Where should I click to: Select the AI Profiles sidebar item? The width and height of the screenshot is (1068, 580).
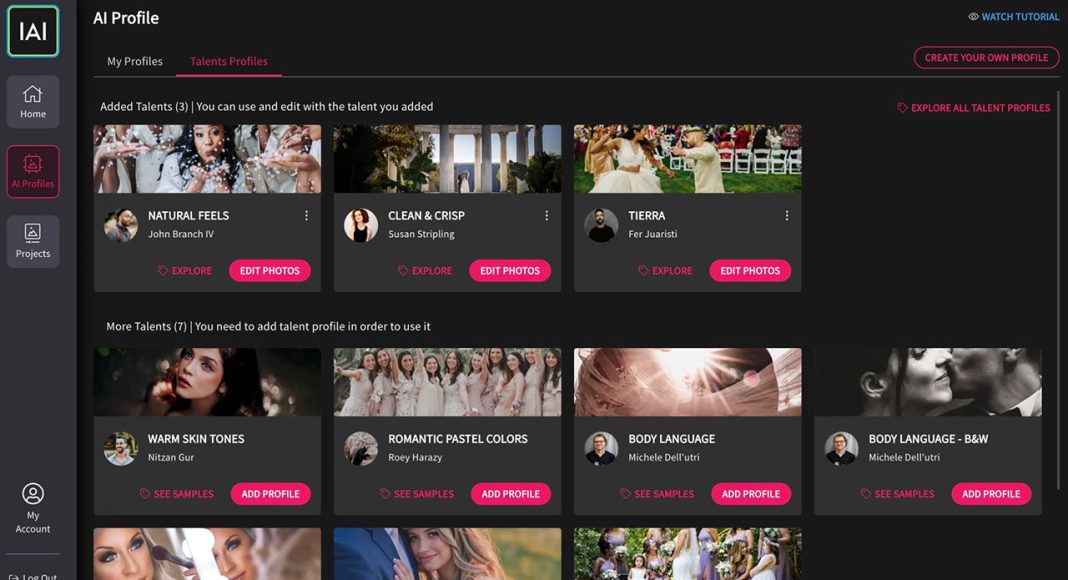click(x=33, y=172)
